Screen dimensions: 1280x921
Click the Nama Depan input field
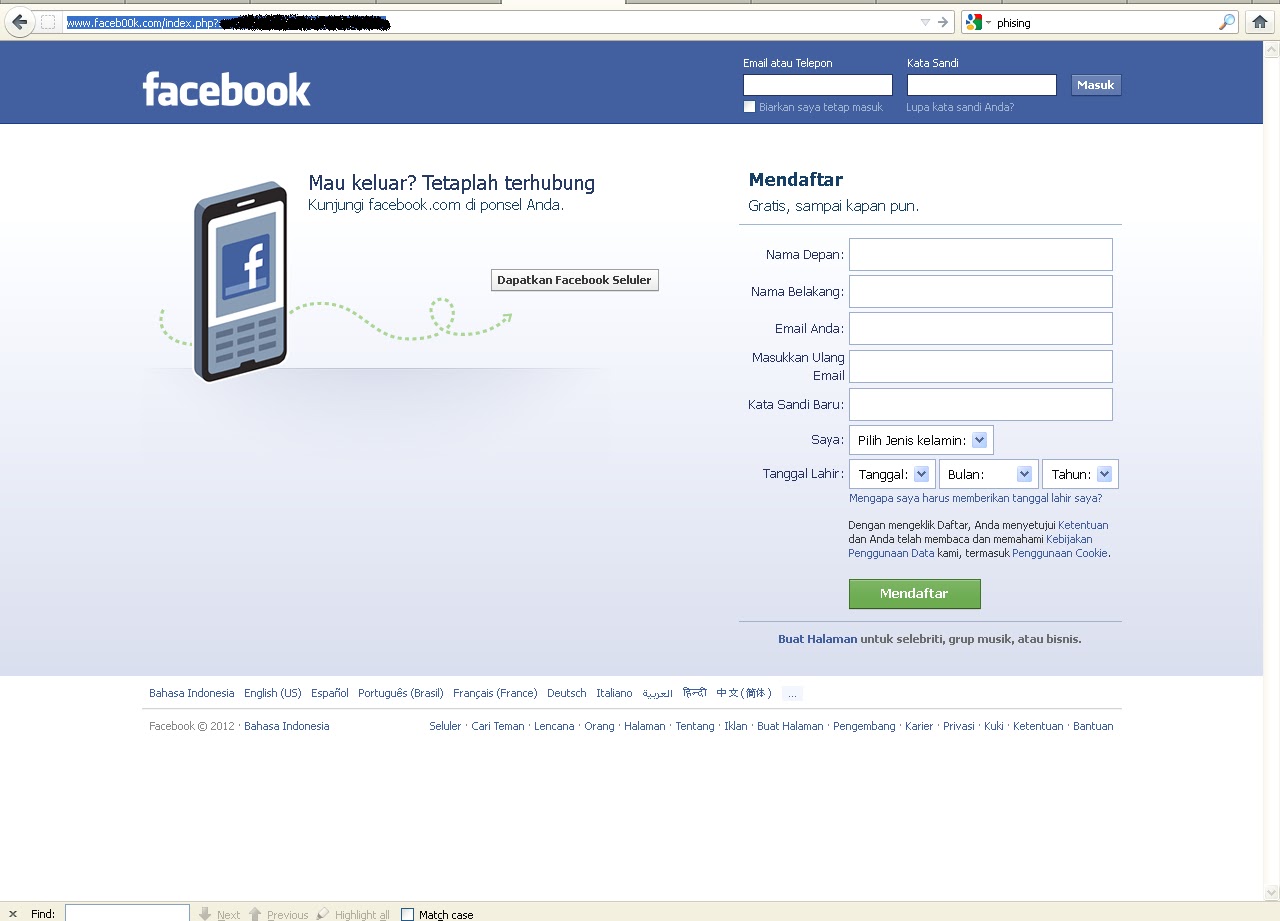[981, 254]
